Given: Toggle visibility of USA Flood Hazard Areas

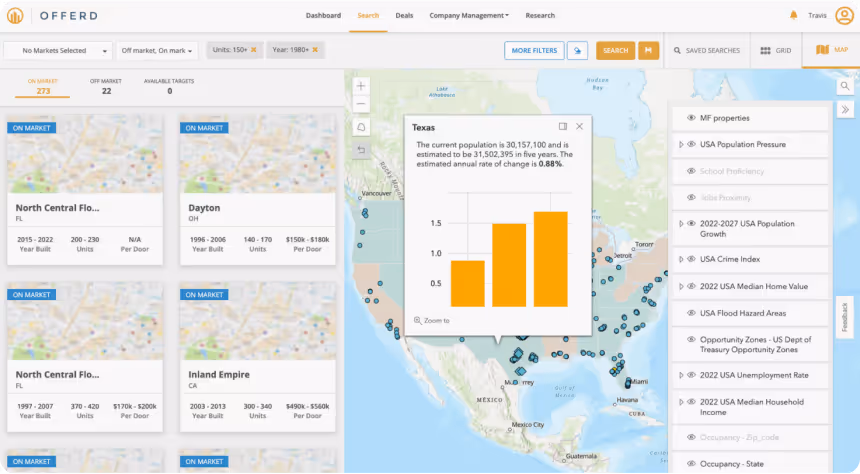Looking at the screenshot, I should click(691, 313).
